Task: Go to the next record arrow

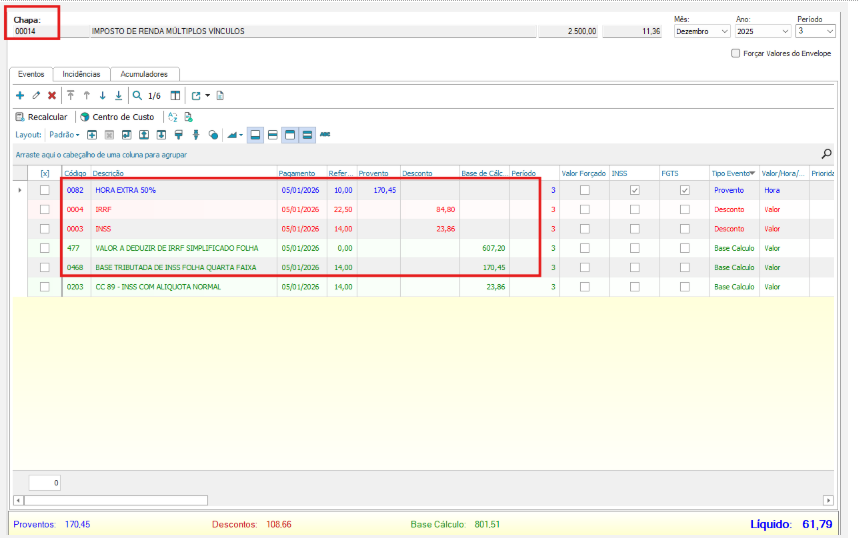Action: tap(102, 95)
